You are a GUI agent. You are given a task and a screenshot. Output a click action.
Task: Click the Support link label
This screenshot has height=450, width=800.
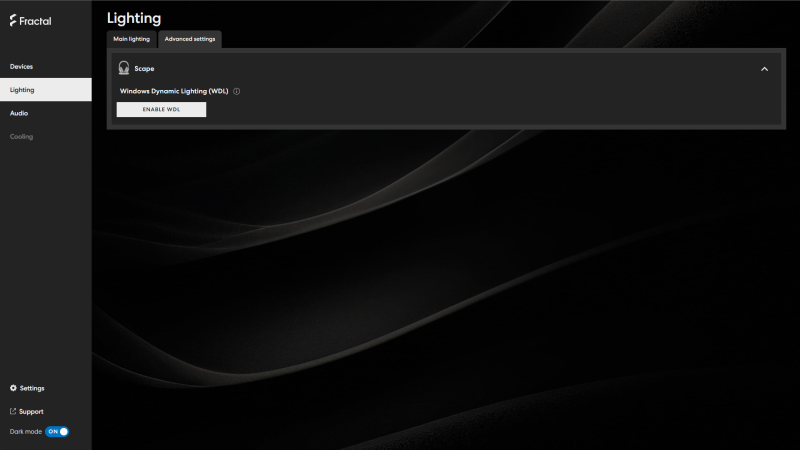pos(31,412)
